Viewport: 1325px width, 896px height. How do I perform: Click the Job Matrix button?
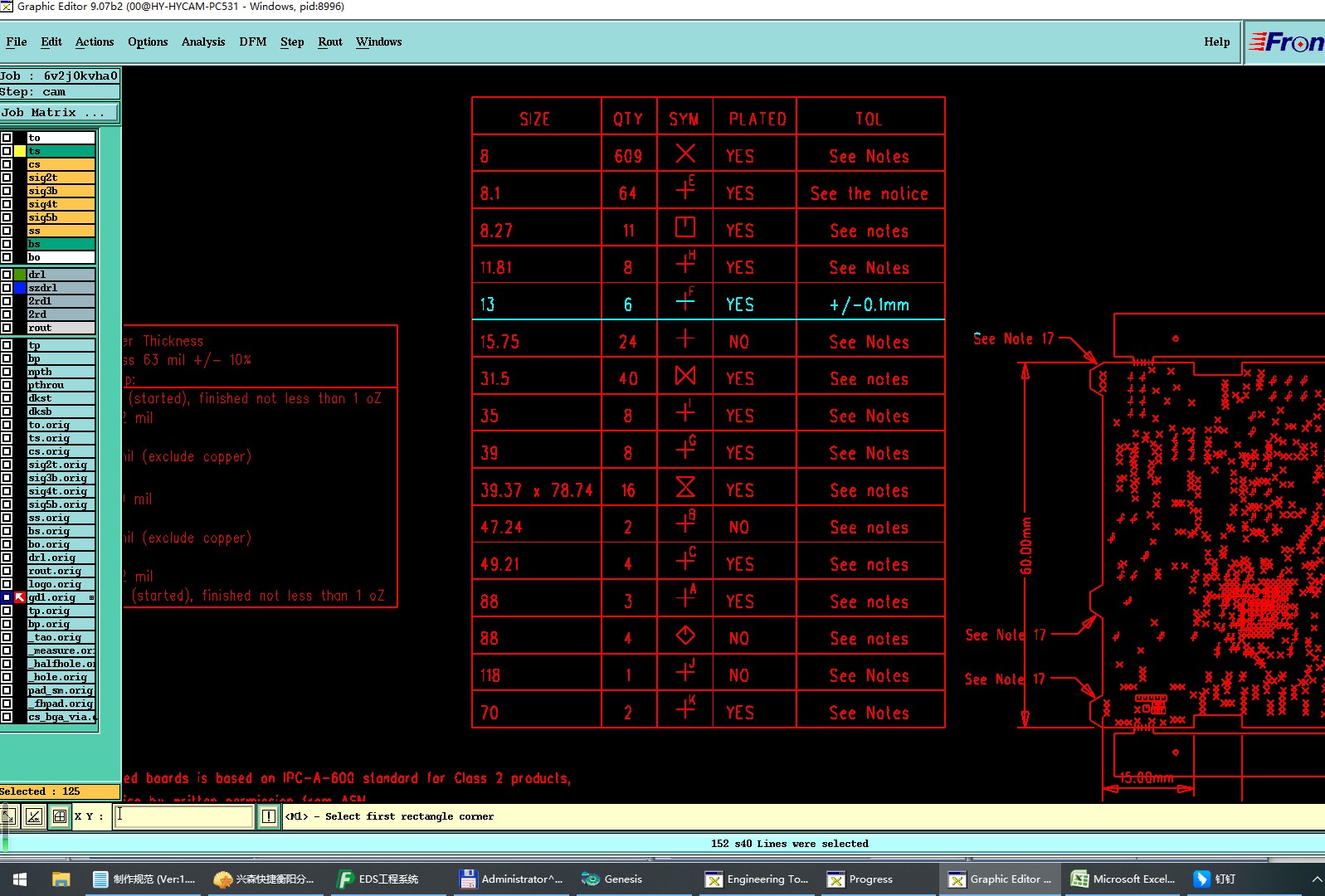(60, 112)
